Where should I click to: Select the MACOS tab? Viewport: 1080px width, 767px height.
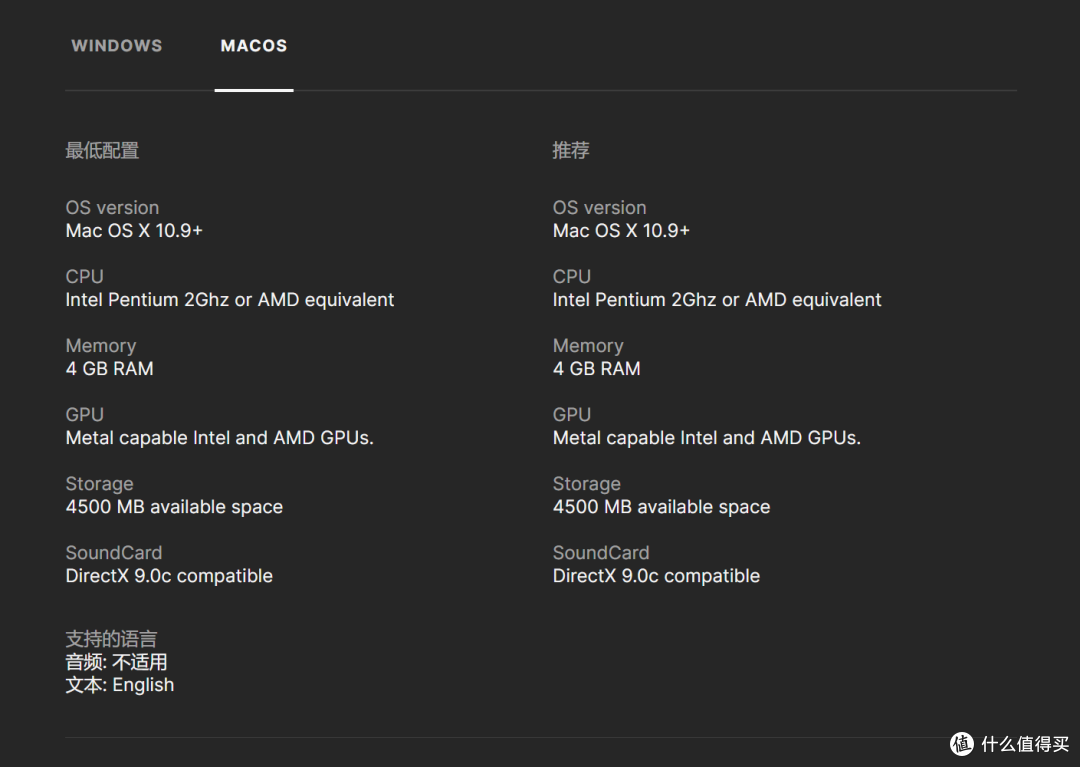253,45
